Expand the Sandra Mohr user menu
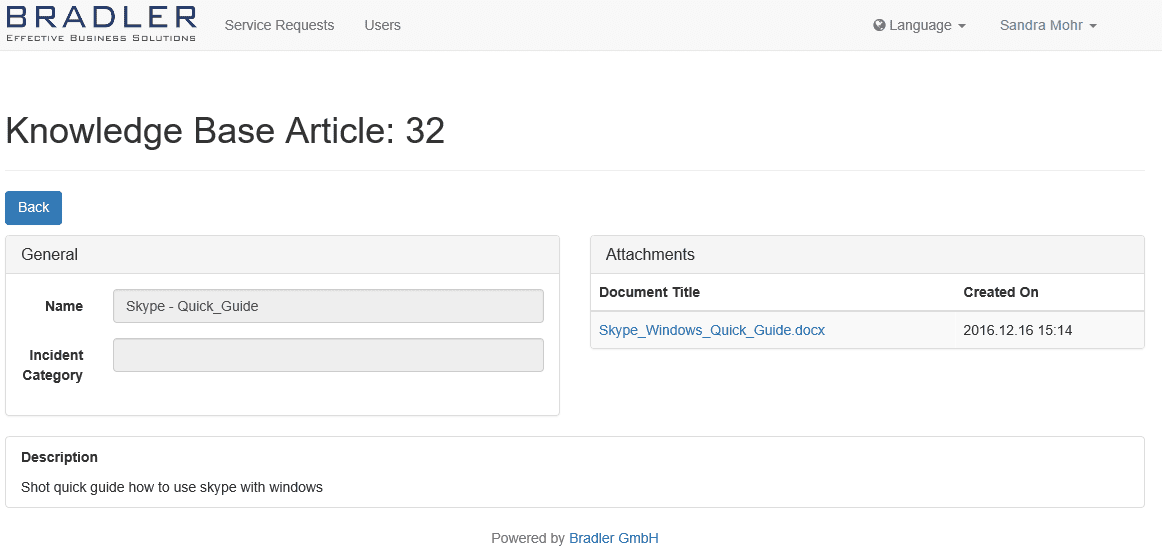 [x=1048, y=25]
